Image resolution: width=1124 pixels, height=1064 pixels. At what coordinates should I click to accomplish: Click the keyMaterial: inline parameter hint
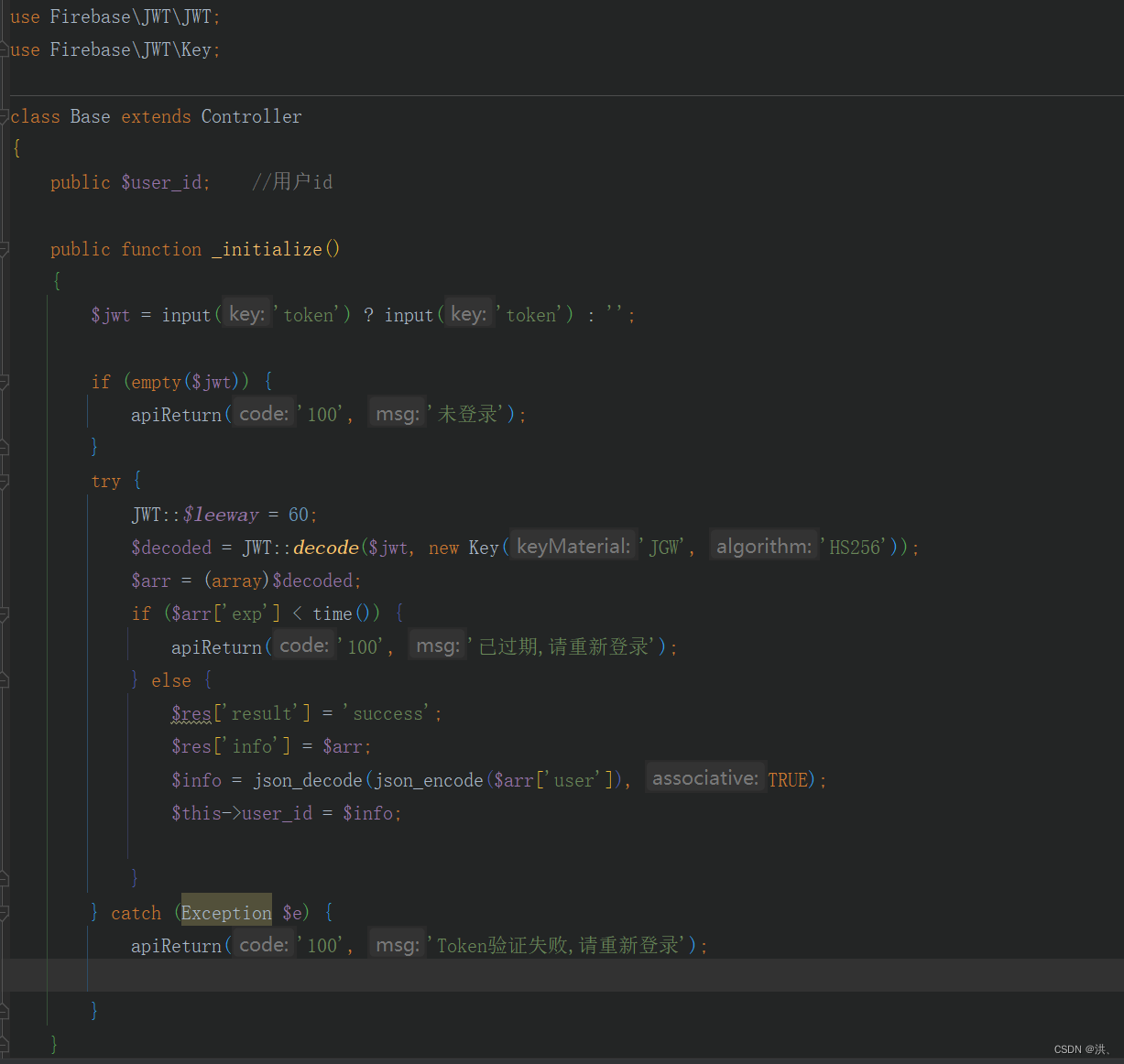pyautogui.click(x=573, y=545)
